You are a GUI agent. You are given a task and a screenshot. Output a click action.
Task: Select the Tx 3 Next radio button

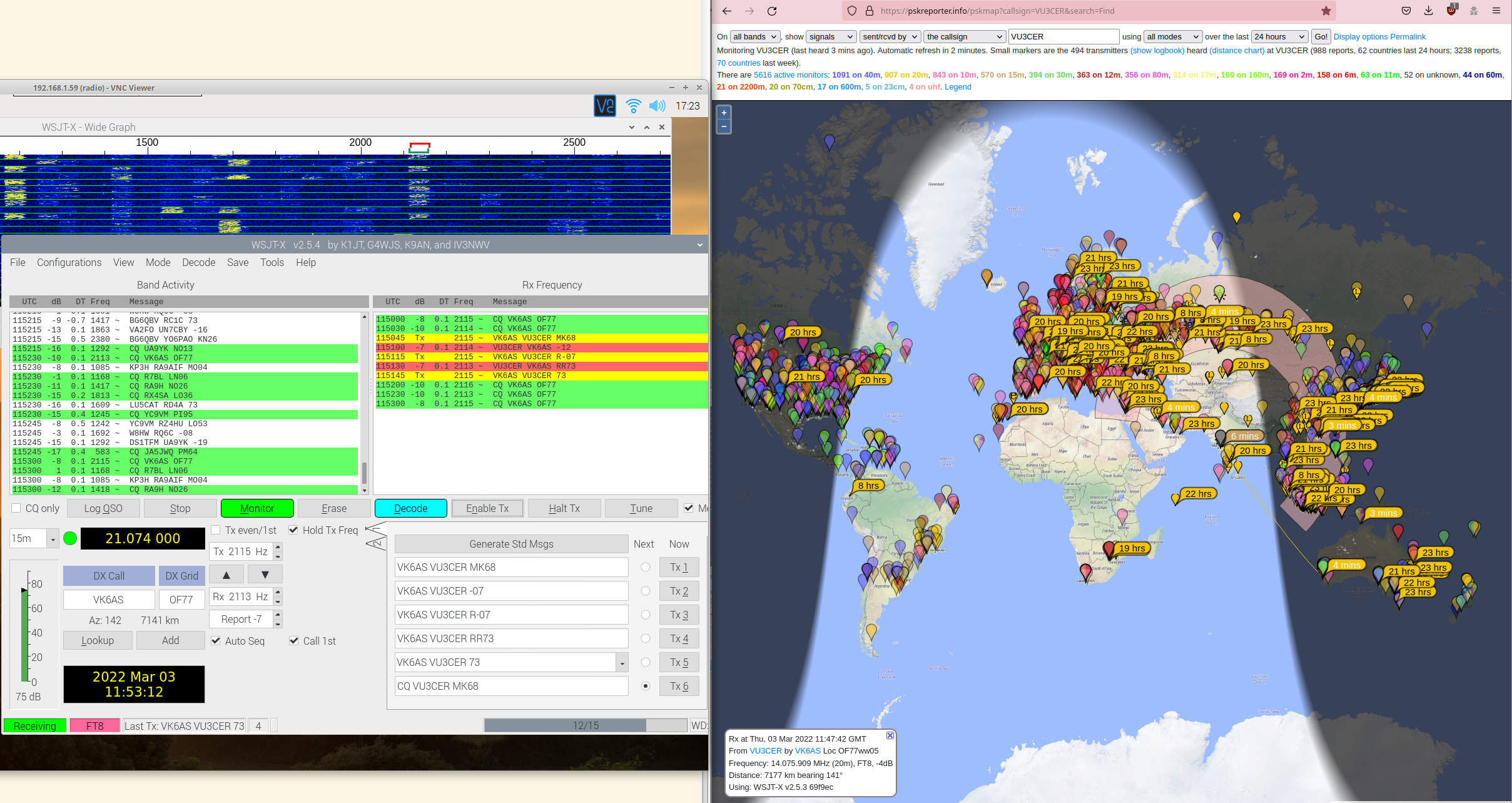point(646,615)
